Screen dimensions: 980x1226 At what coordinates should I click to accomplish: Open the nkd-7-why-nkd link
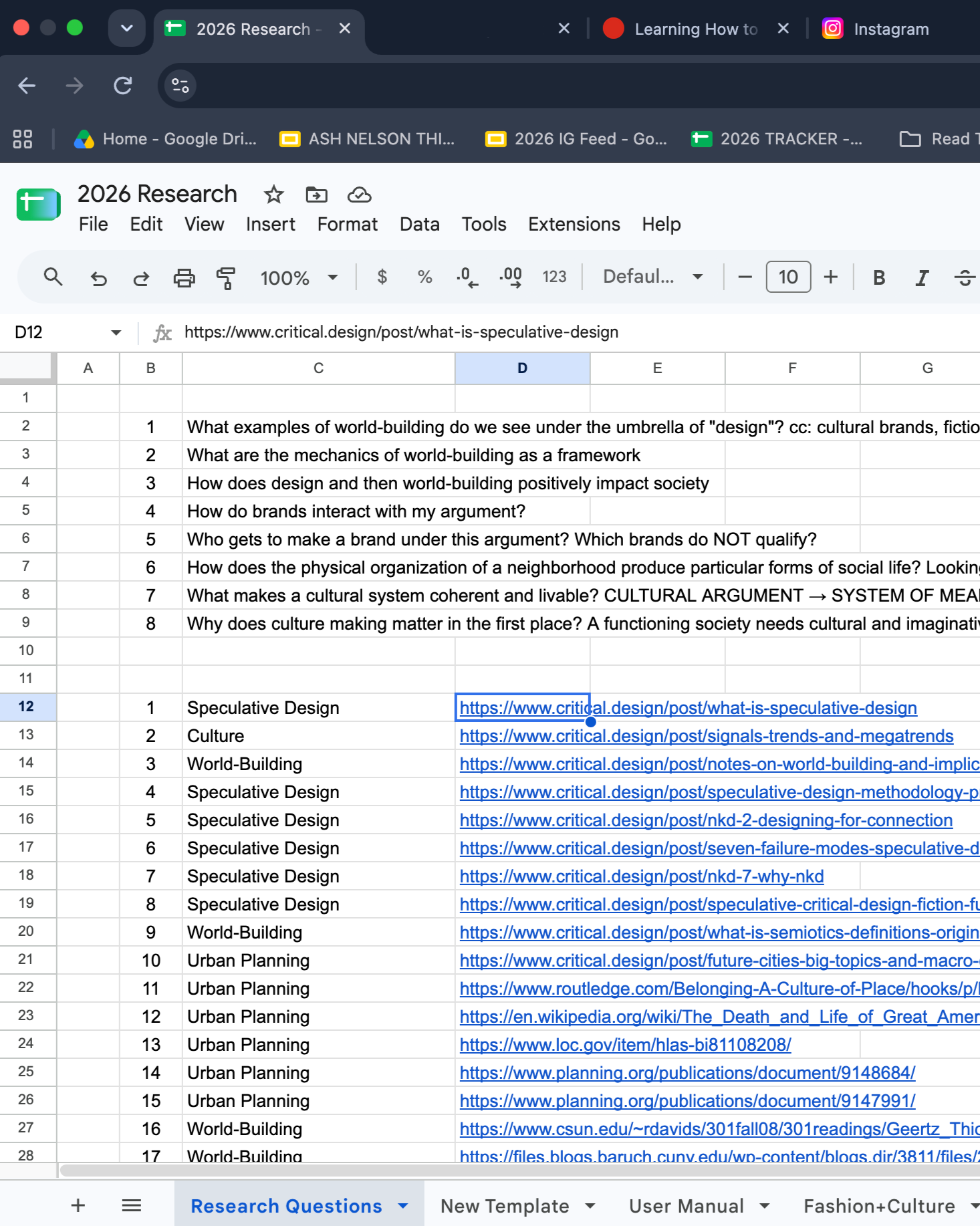coord(641,876)
